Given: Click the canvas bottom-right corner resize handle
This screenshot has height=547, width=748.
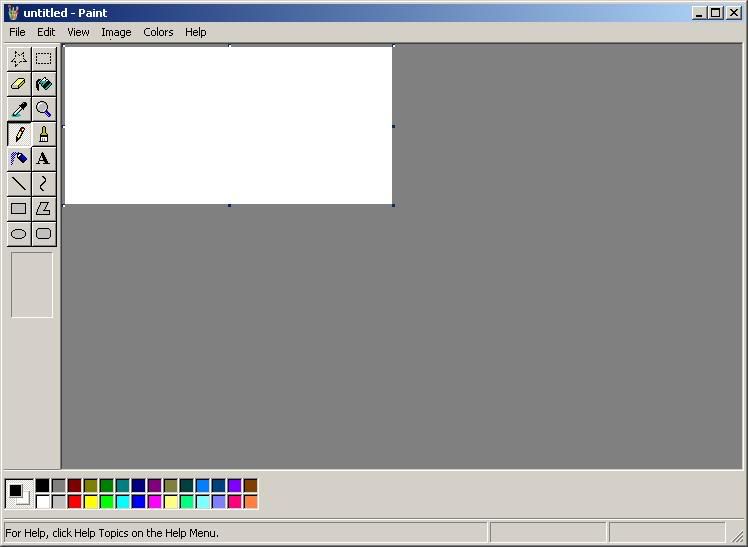Looking at the screenshot, I should (x=394, y=206).
